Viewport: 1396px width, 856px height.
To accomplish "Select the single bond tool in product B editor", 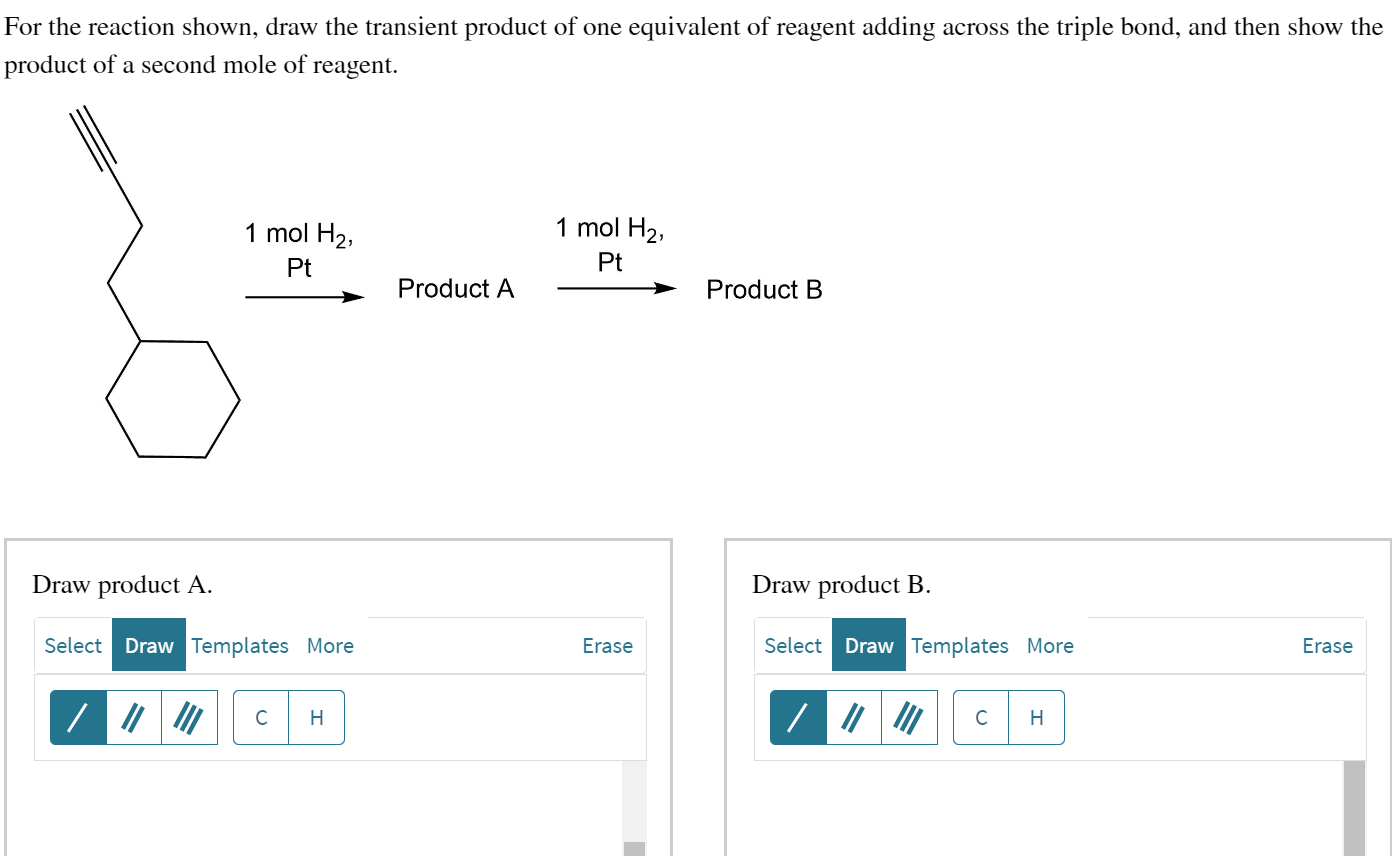I will [799, 717].
